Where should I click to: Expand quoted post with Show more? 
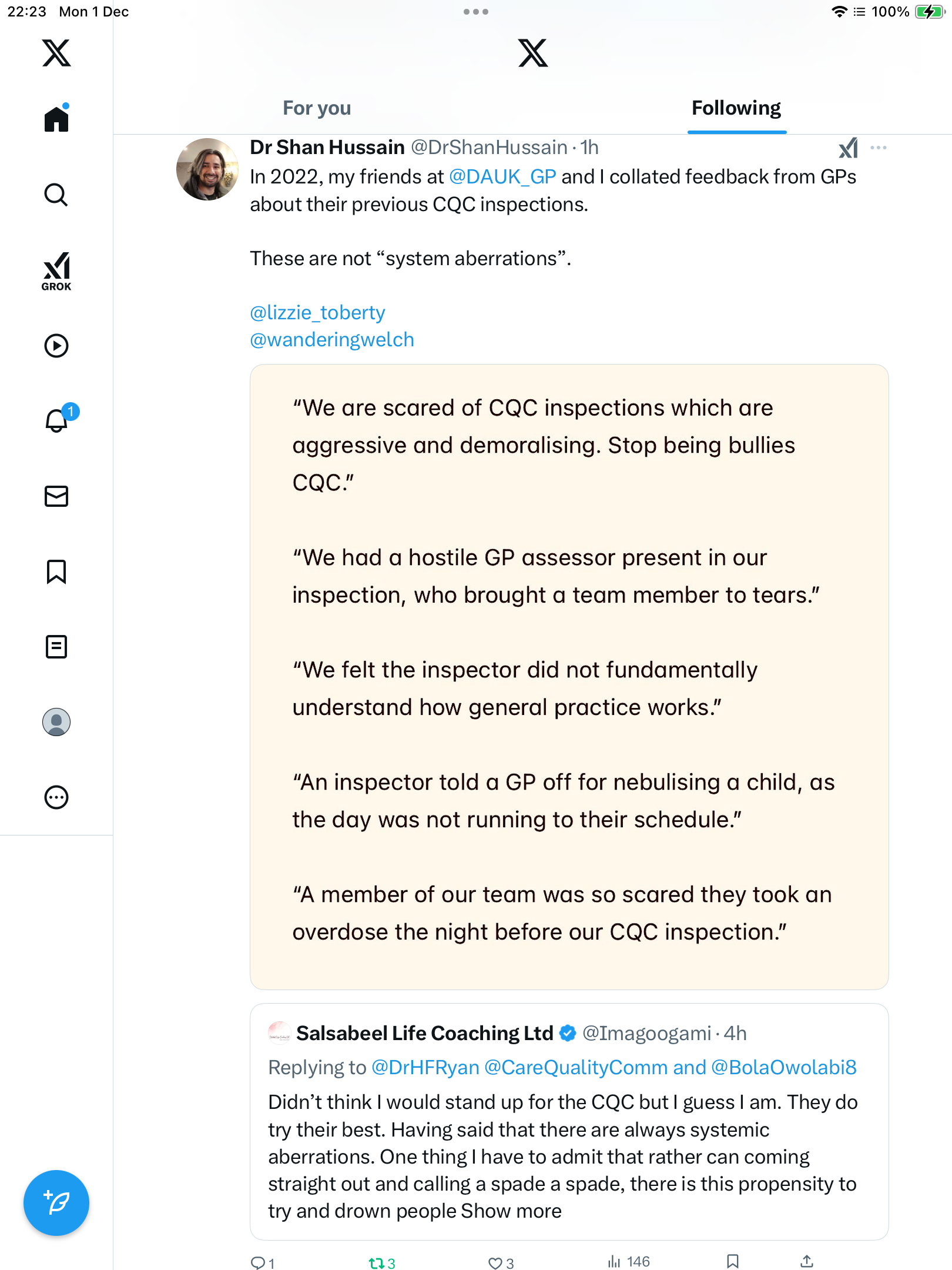coord(511,1211)
